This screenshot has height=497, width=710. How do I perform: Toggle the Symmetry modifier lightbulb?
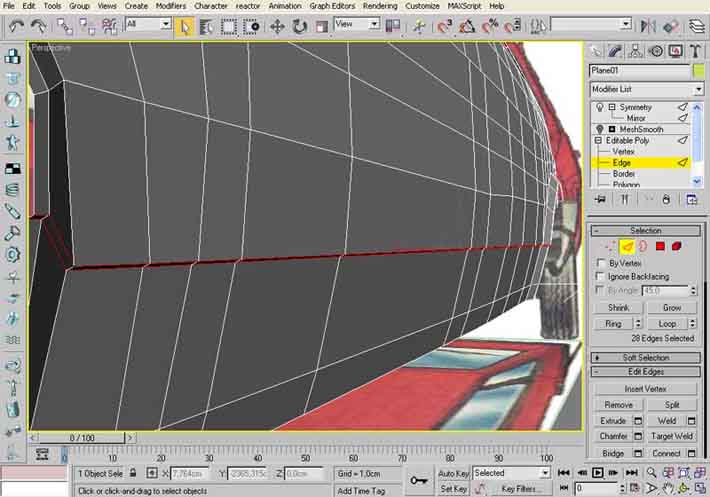pos(600,107)
